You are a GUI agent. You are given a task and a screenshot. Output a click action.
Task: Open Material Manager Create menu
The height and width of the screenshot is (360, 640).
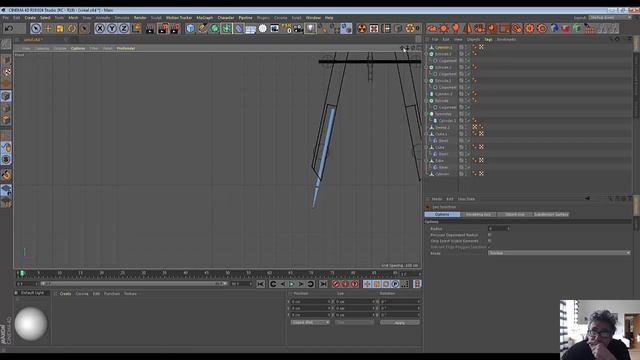pos(65,294)
